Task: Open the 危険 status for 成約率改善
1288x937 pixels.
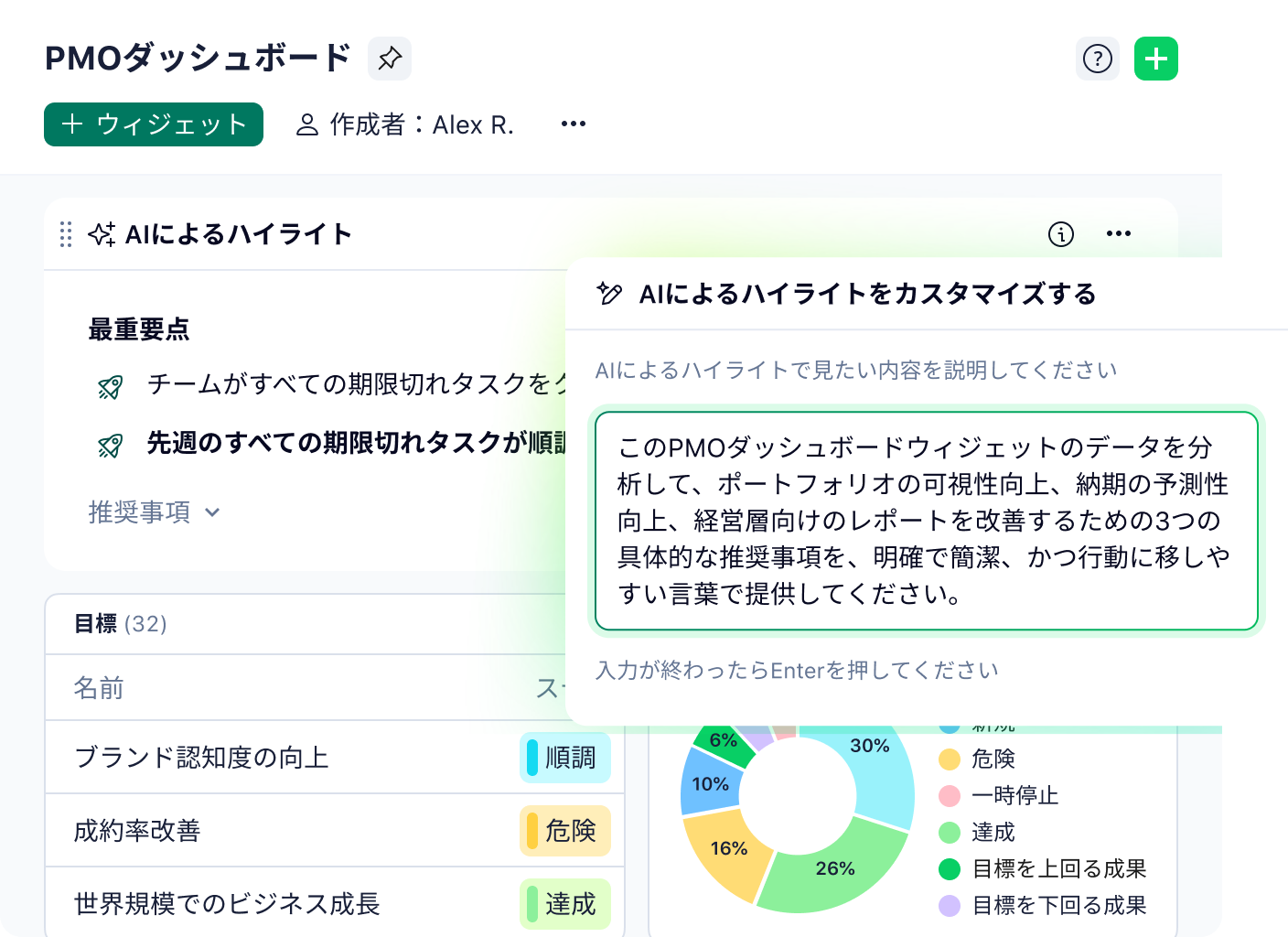Action: pos(564,831)
